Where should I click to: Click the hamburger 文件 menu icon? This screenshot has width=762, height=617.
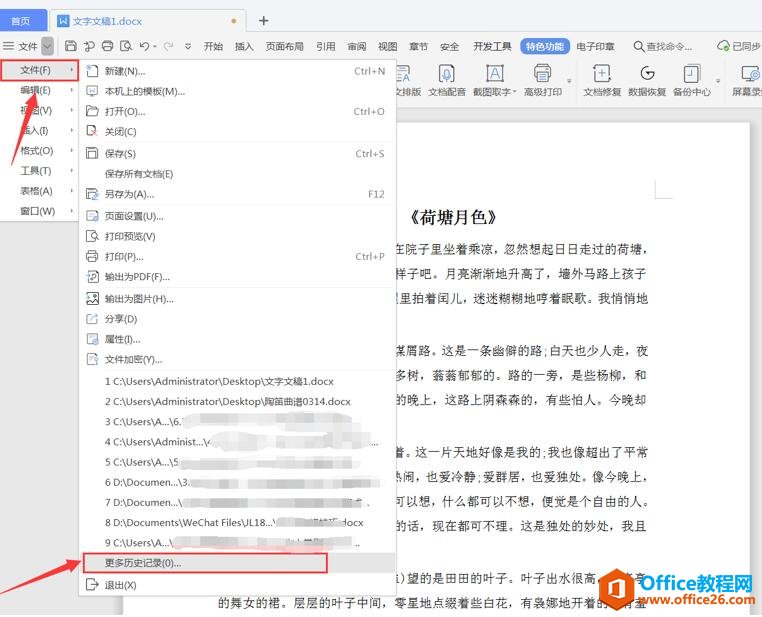8,46
